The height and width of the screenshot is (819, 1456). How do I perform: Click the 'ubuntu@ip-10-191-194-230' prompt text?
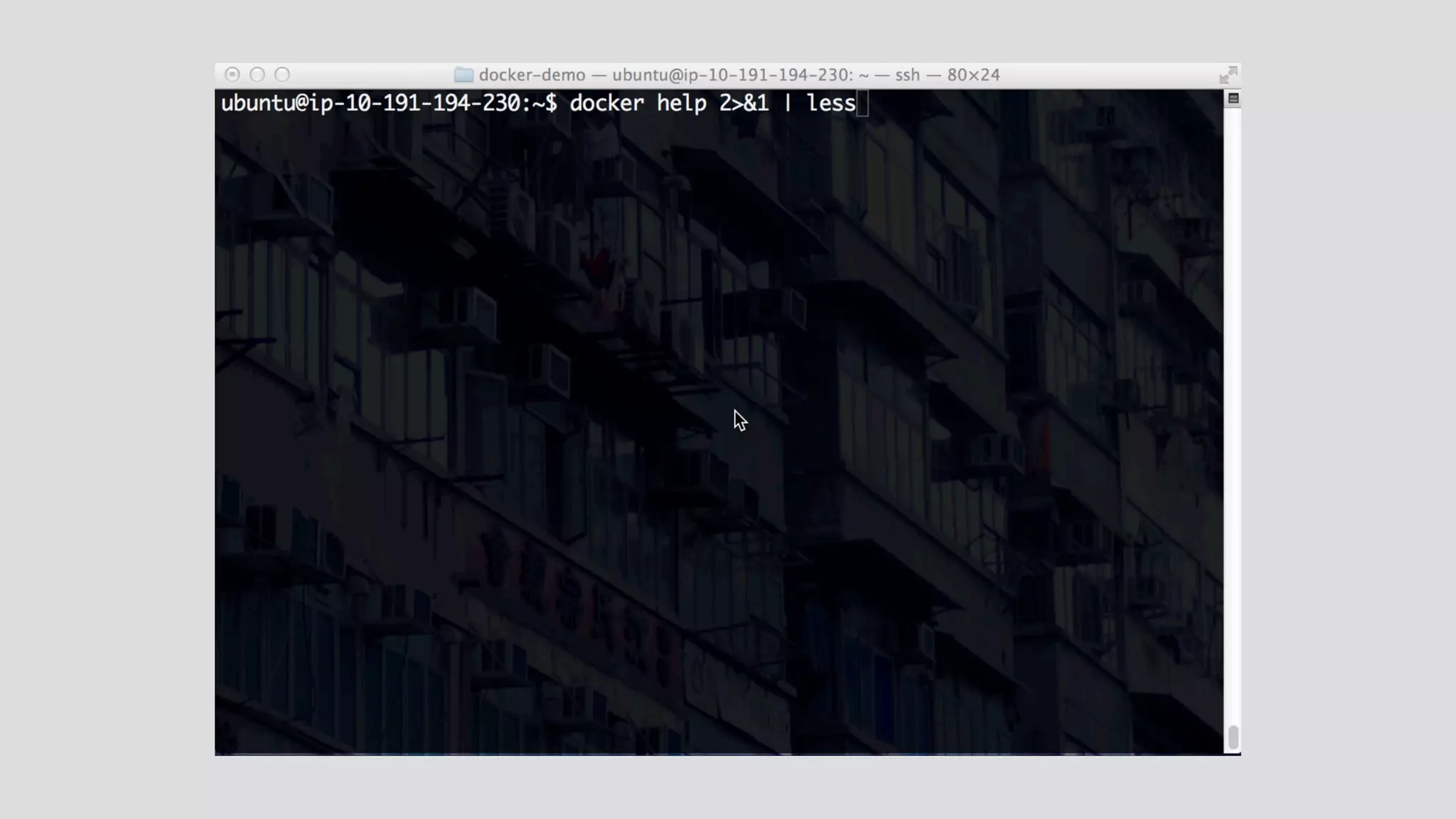click(x=370, y=104)
